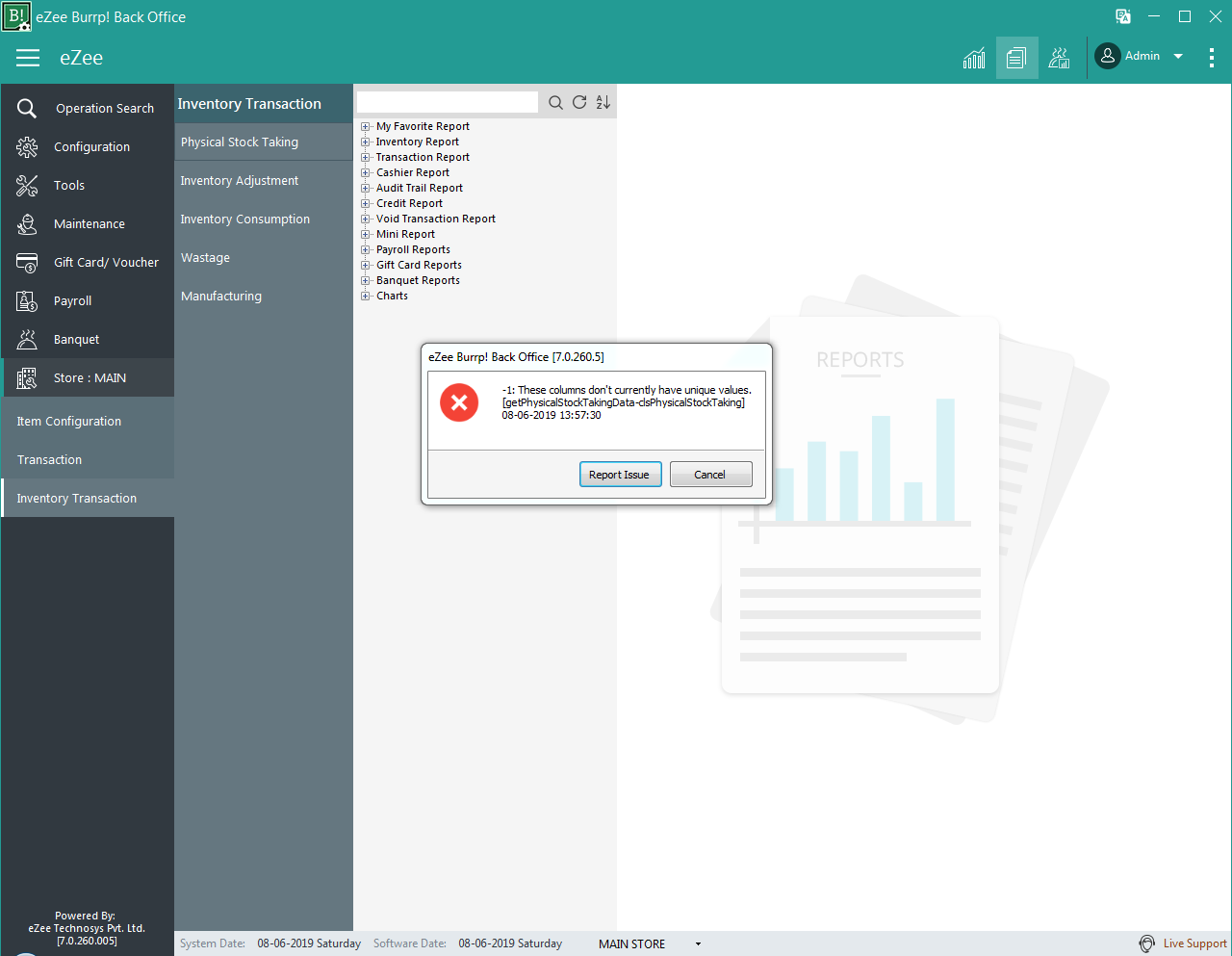Expand the Charts node

(x=366, y=296)
